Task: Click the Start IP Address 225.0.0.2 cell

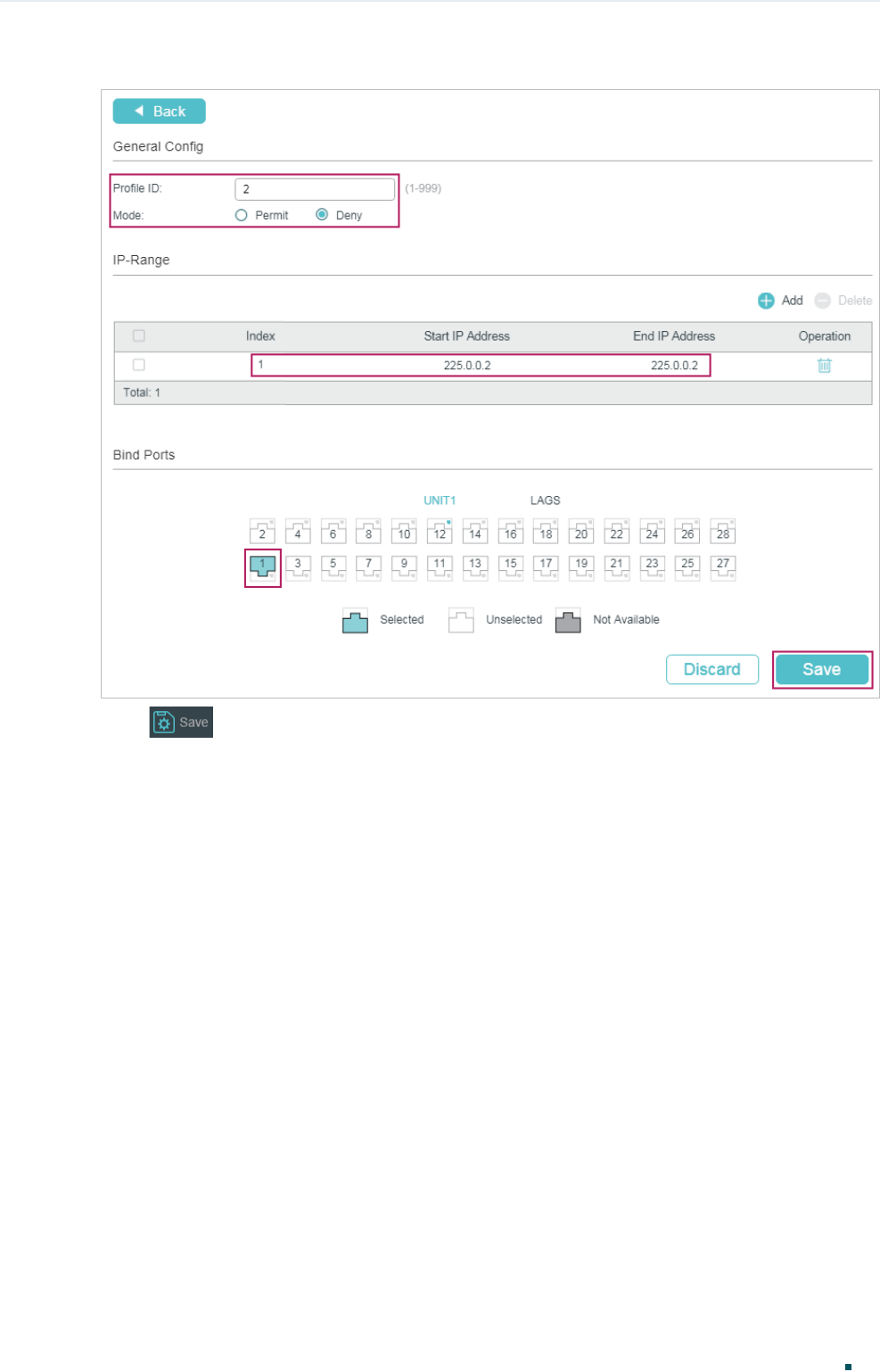Action: point(467,366)
